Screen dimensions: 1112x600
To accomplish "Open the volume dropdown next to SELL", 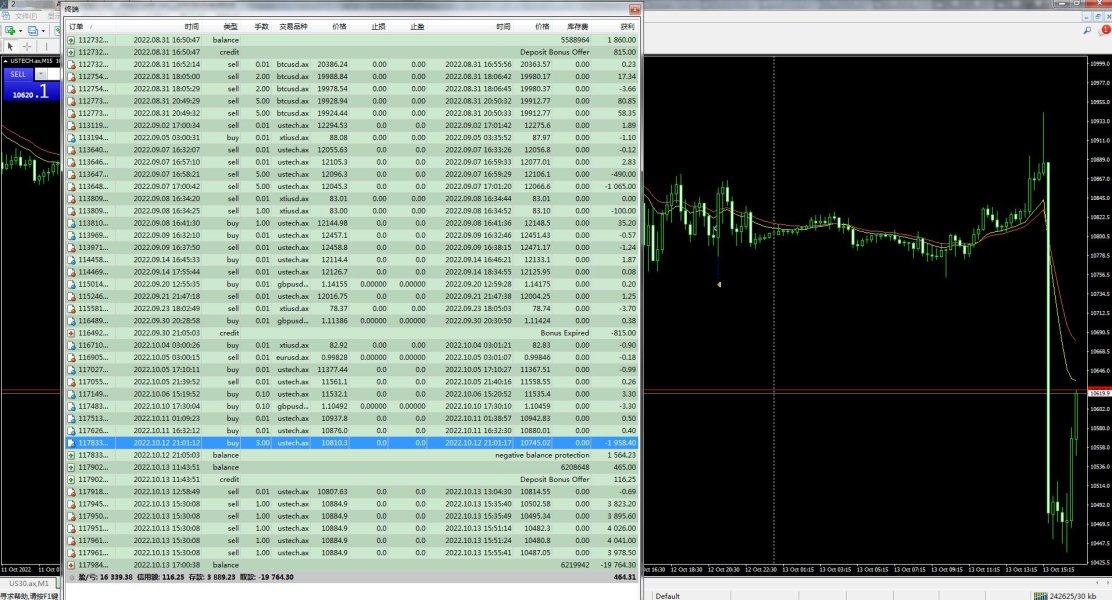I will coord(40,74).
